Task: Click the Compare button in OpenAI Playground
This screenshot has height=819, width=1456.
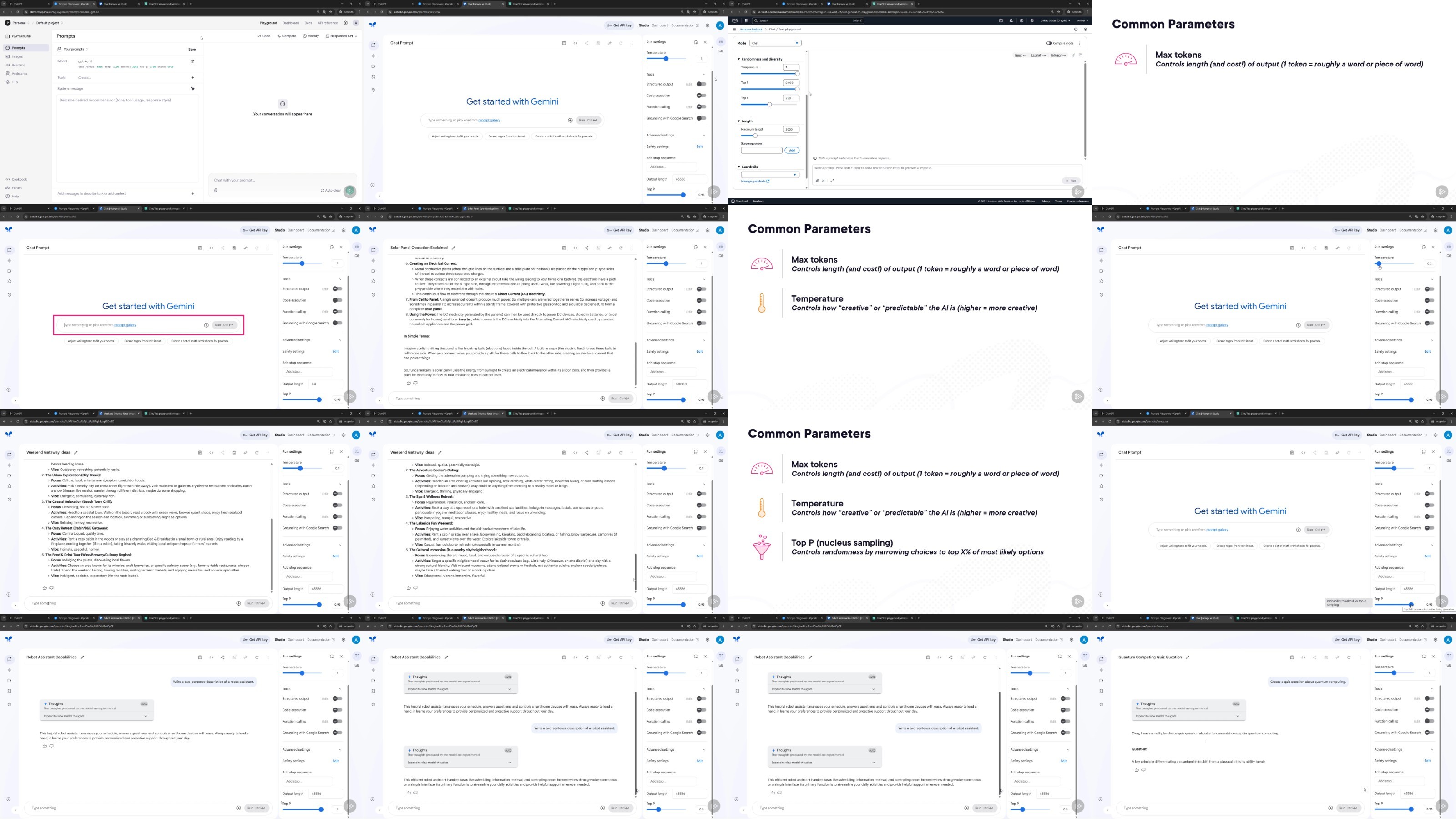Action: [287, 36]
